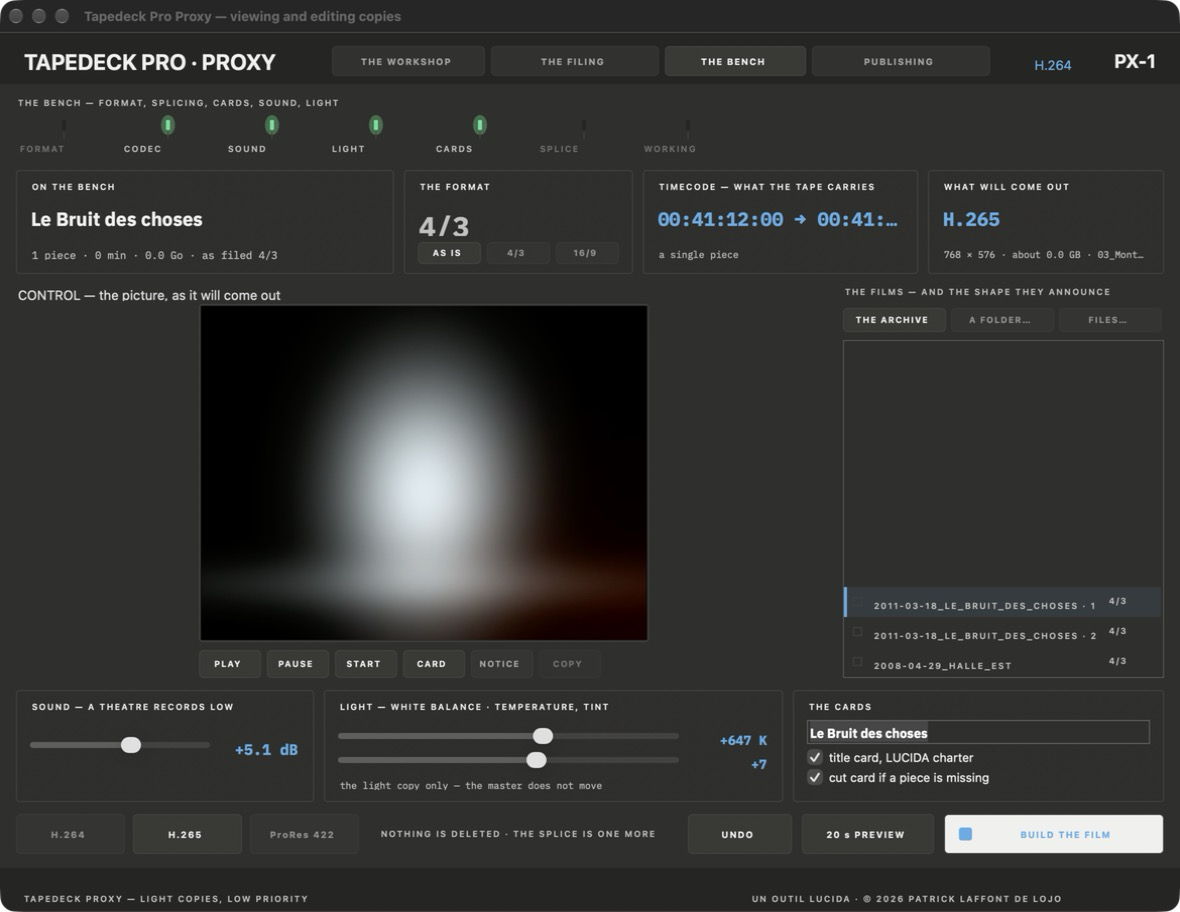Click the CARD button

(x=433, y=664)
